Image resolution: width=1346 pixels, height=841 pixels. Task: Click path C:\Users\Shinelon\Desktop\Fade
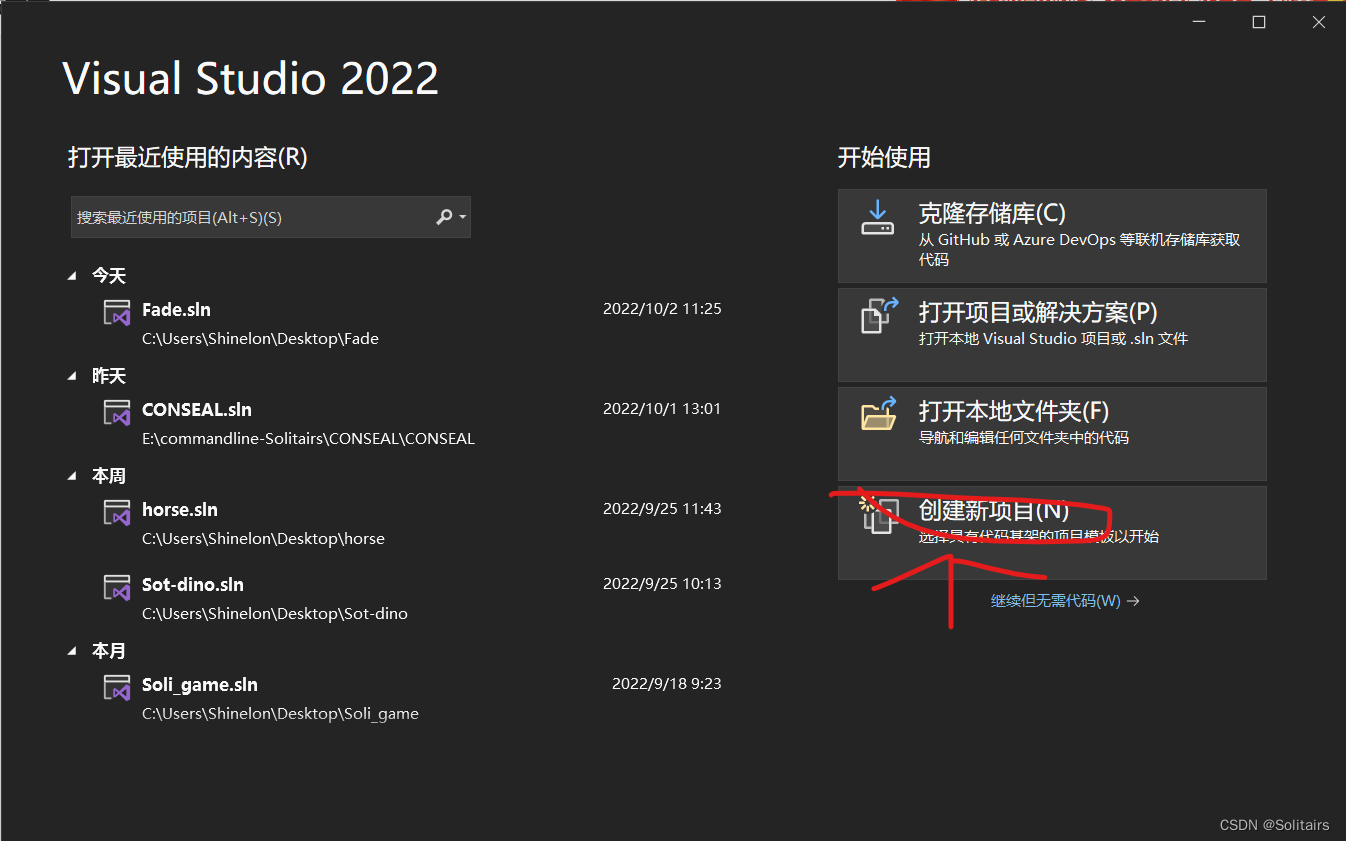[x=260, y=339]
